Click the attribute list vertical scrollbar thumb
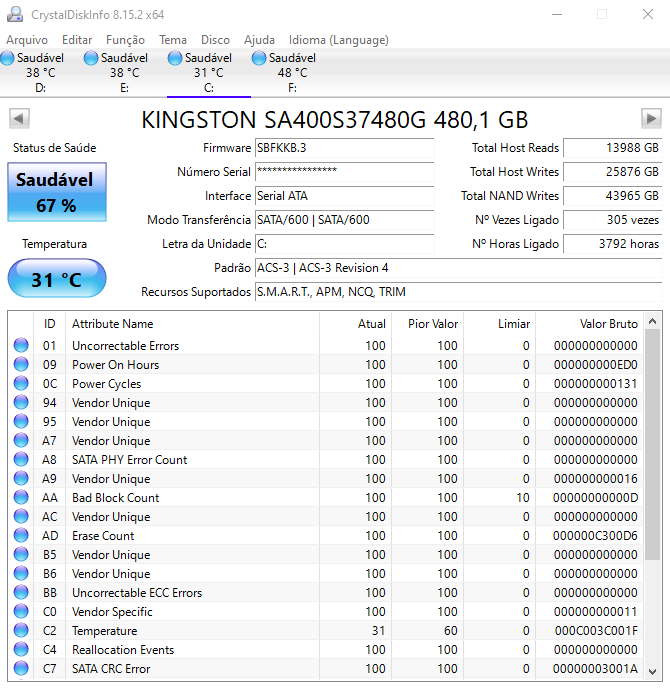This screenshot has height=690, width=670. click(x=652, y=444)
